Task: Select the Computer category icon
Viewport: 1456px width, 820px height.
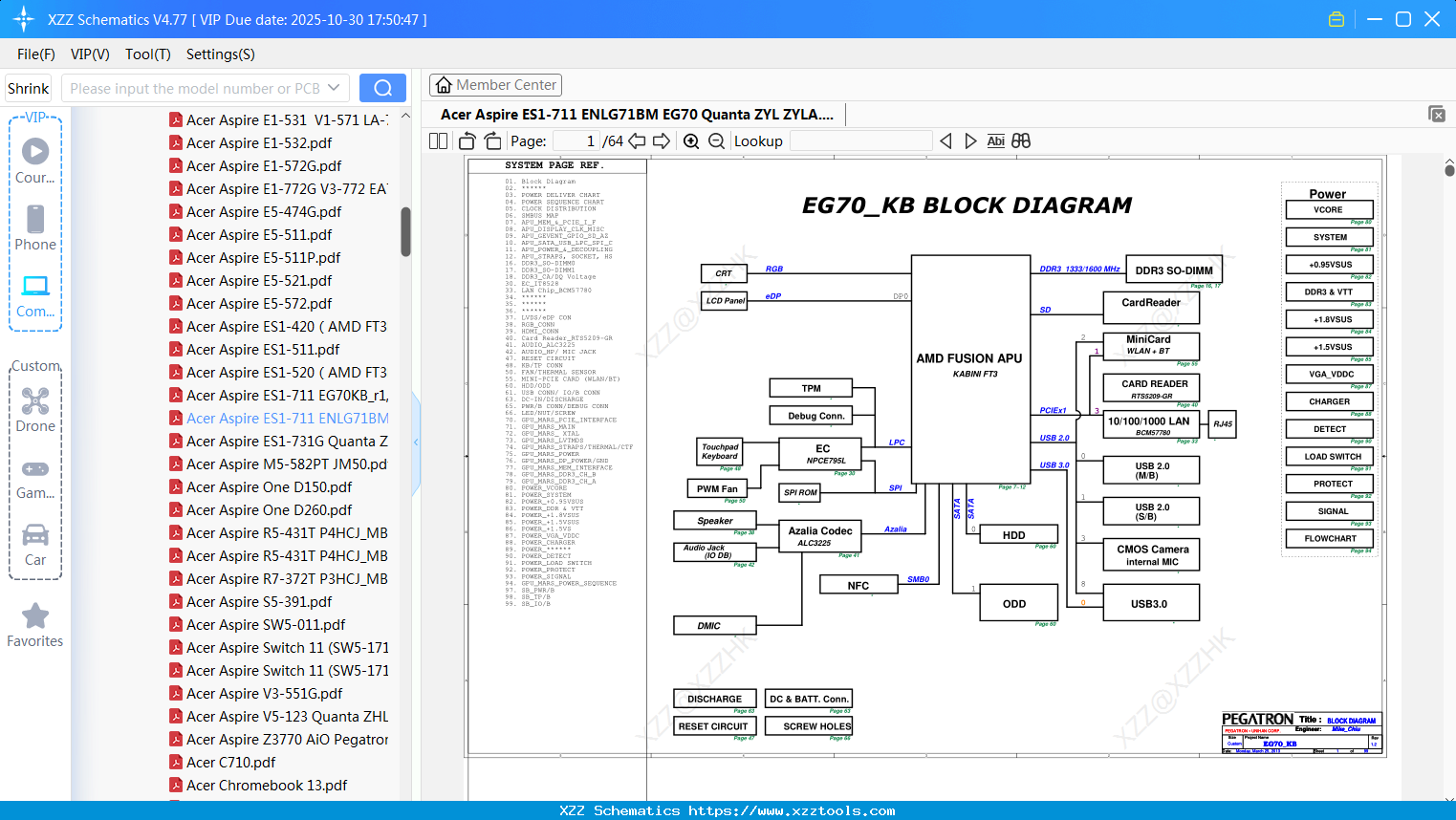Action: [35, 295]
